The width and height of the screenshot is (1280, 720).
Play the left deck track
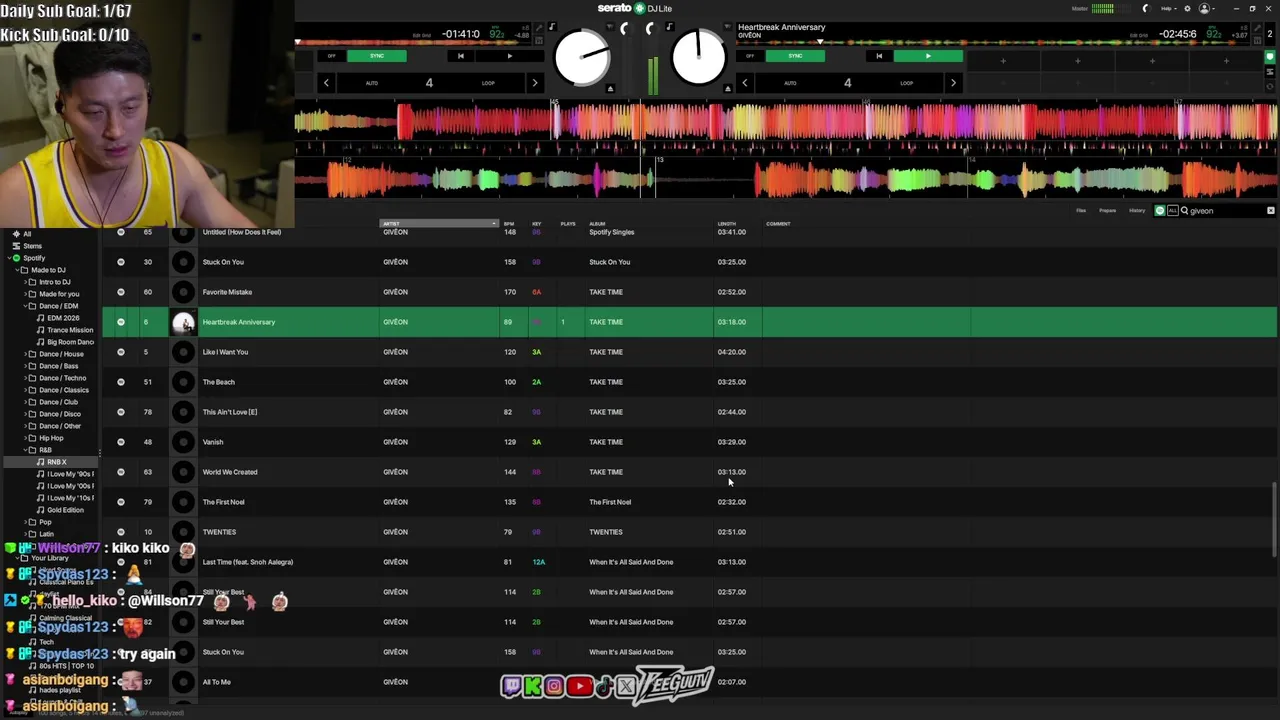[509, 56]
